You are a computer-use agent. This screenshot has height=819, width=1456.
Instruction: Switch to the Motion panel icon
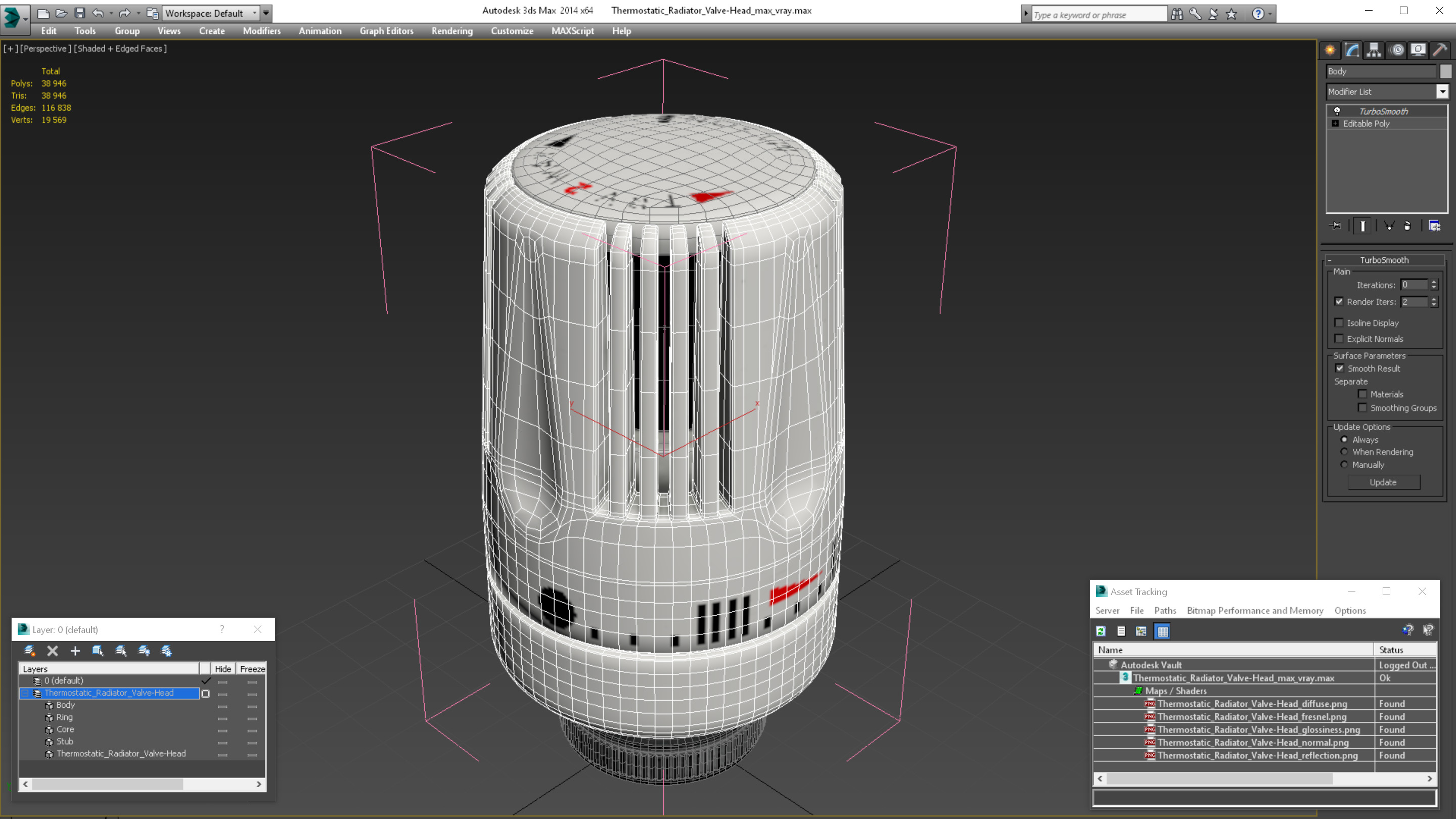(1397, 50)
